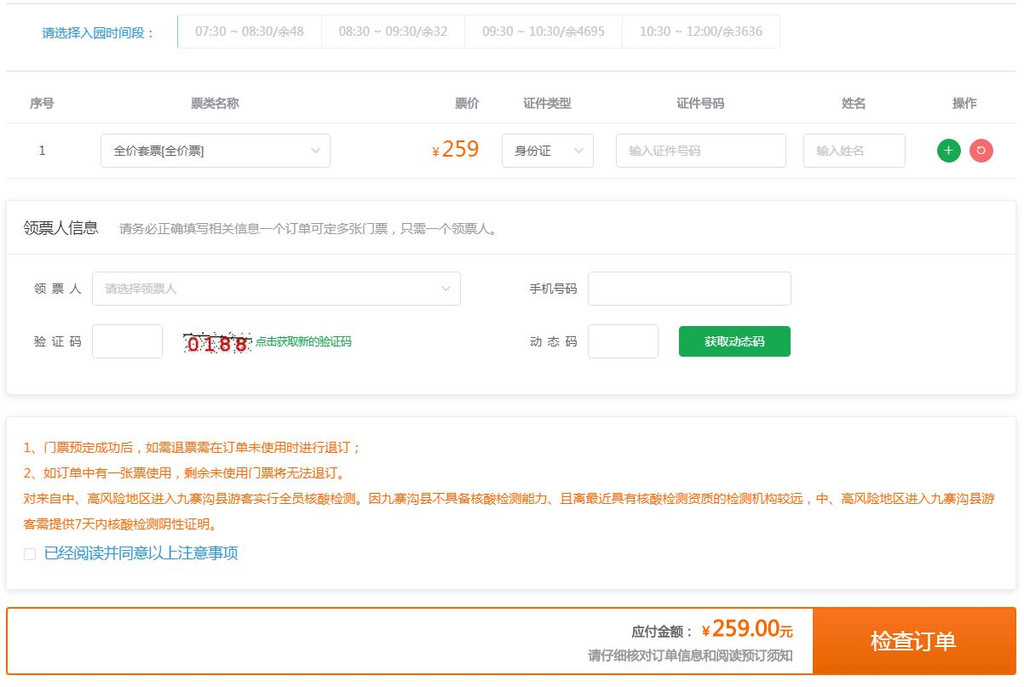Screen dimensions: 1024x687
Task: Click the captcha image showing 0188
Action: (217, 343)
